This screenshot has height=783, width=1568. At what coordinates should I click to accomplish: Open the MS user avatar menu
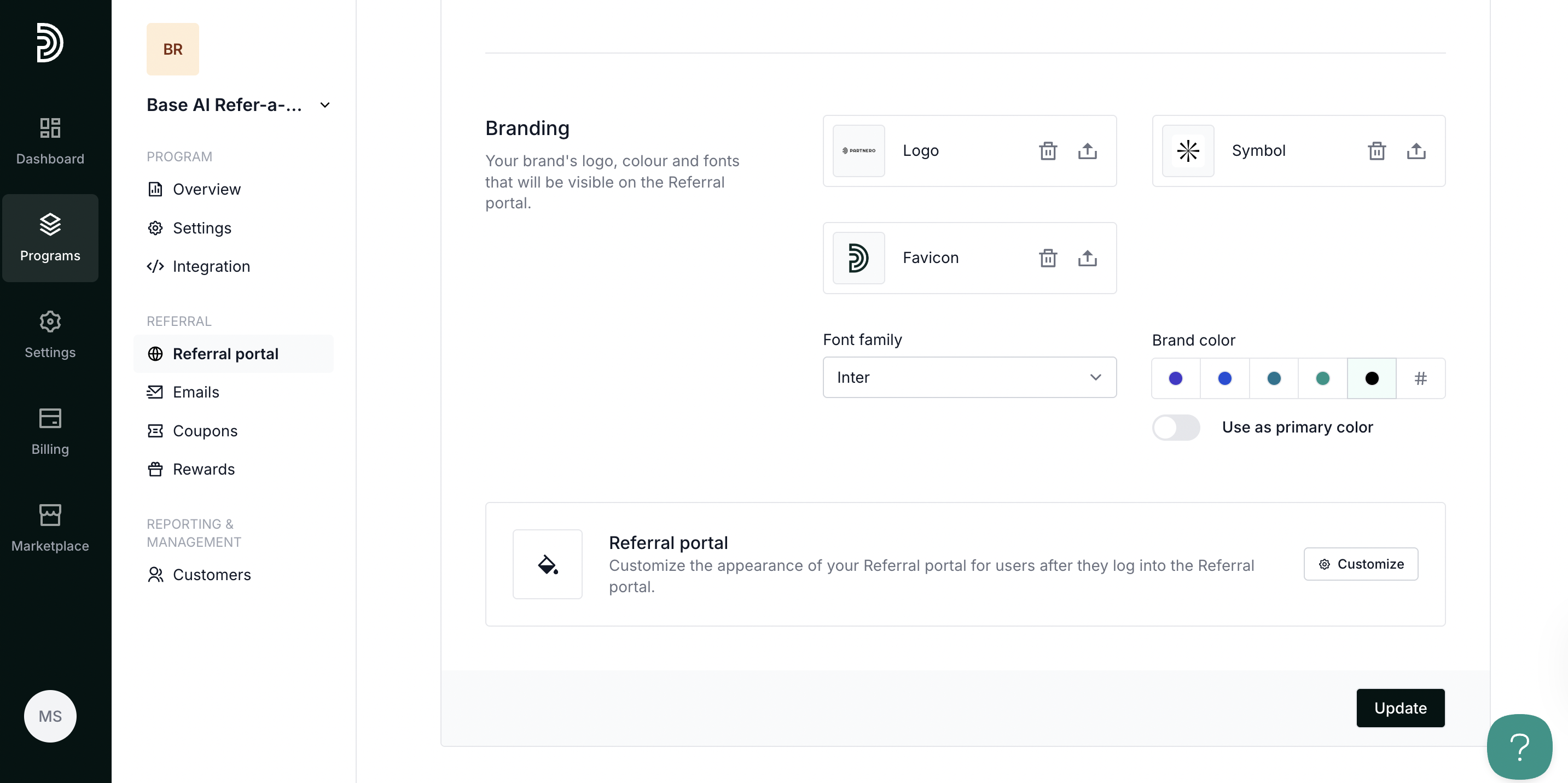[x=50, y=715]
